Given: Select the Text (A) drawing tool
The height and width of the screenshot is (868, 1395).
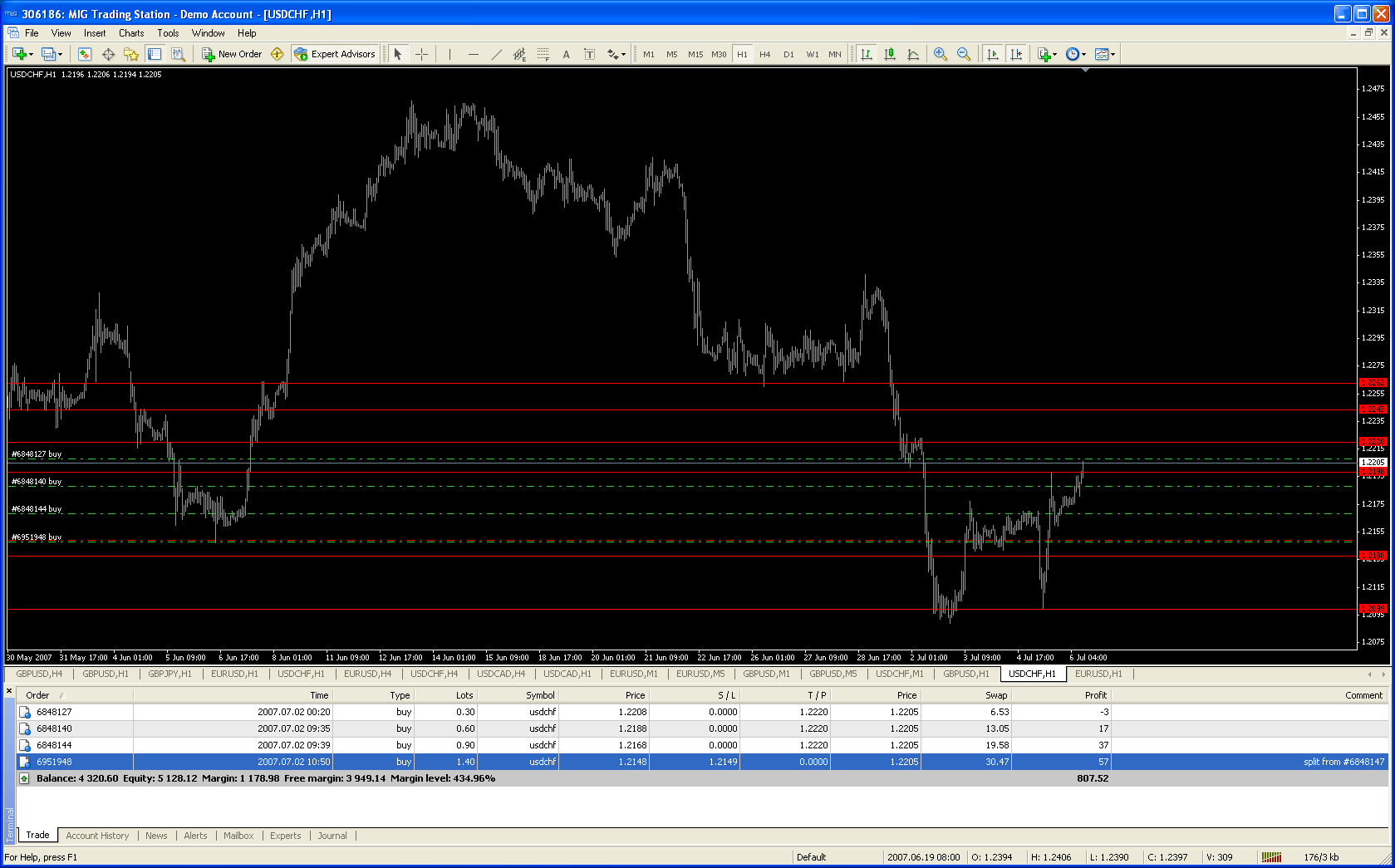Looking at the screenshot, I should pyautogui.click(x=566, y=54).
